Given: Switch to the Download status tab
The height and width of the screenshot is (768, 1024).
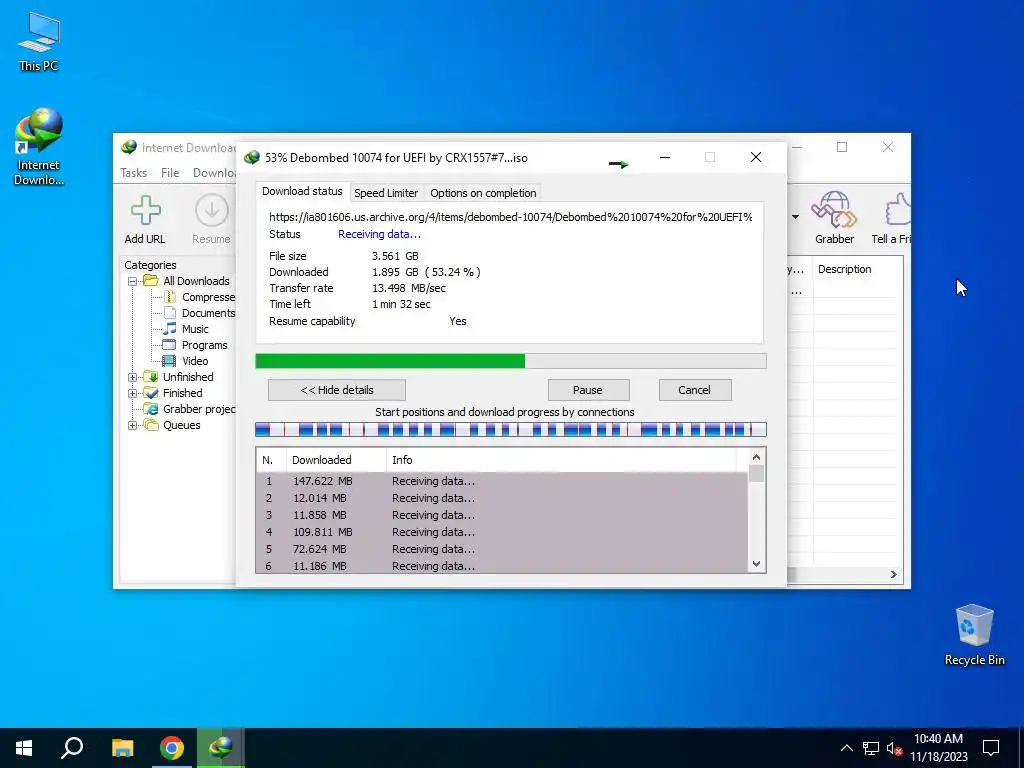Looking at the screenshot, I should point(302,191).
